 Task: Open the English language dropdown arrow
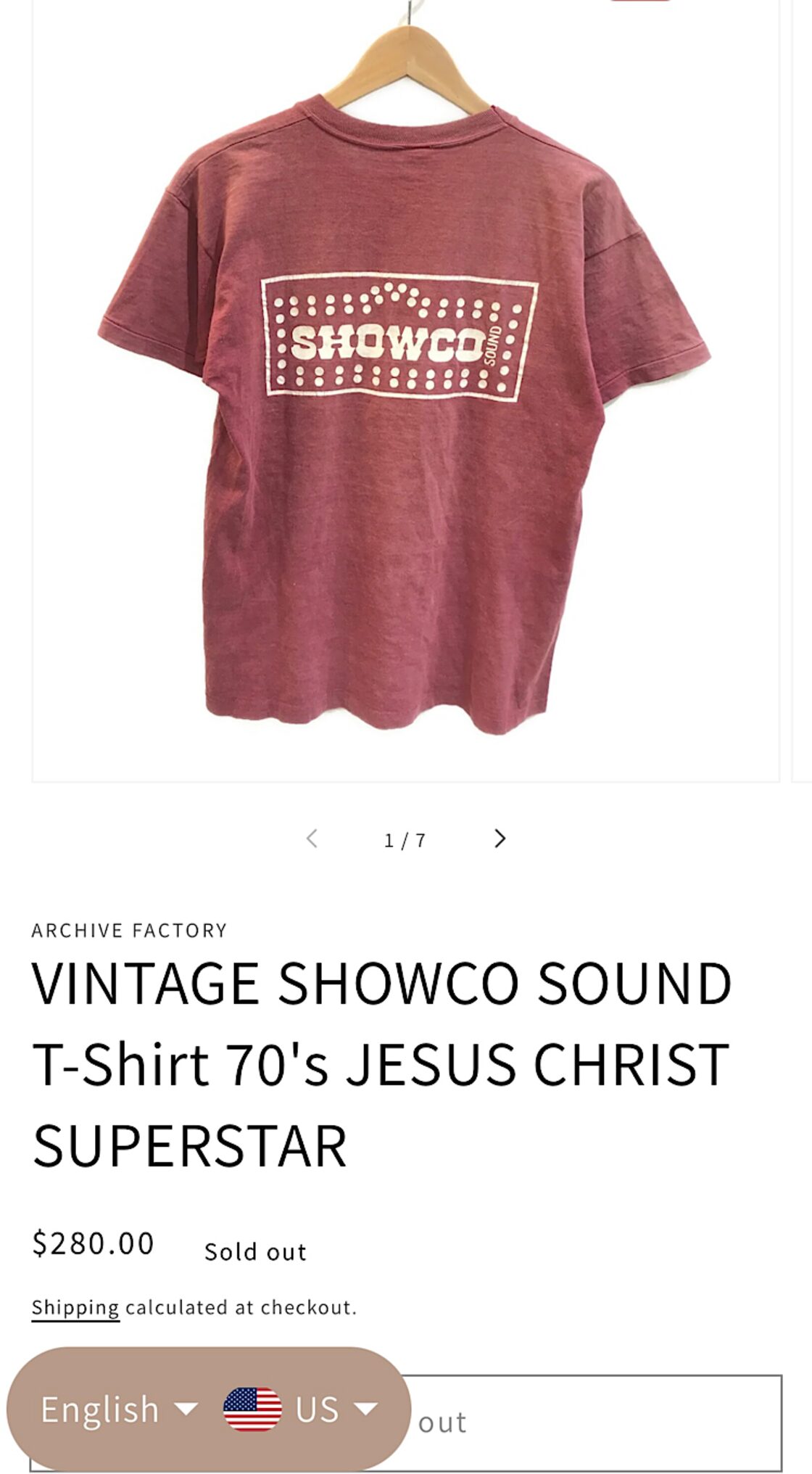point(186,1409)
